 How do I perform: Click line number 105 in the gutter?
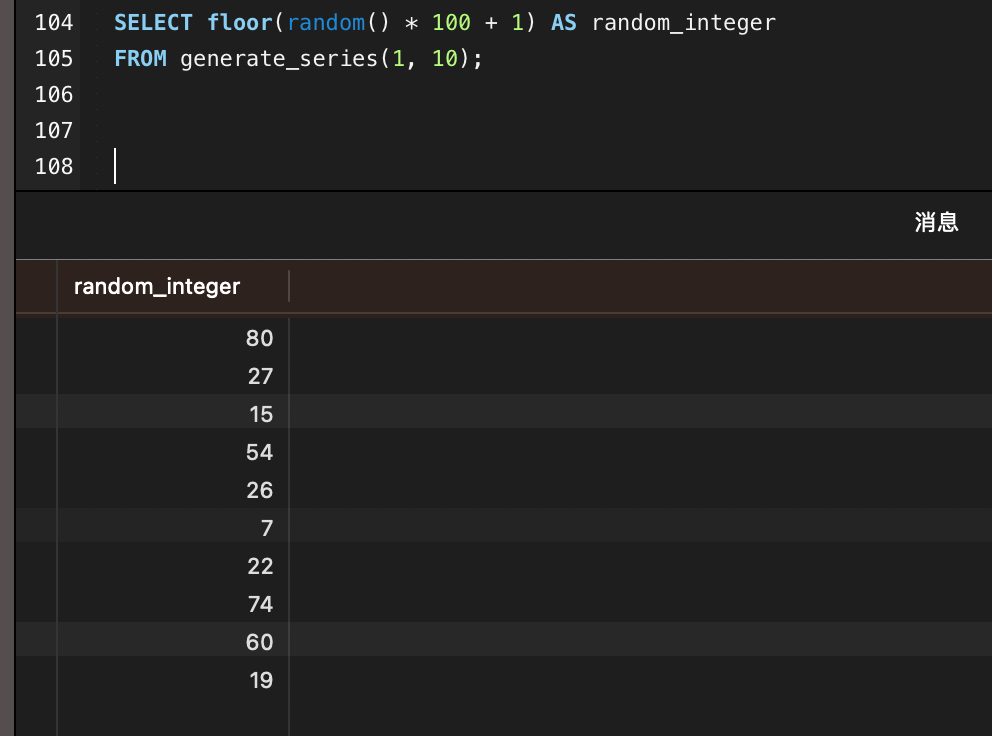pyautogui.click(x=54, y=58)
